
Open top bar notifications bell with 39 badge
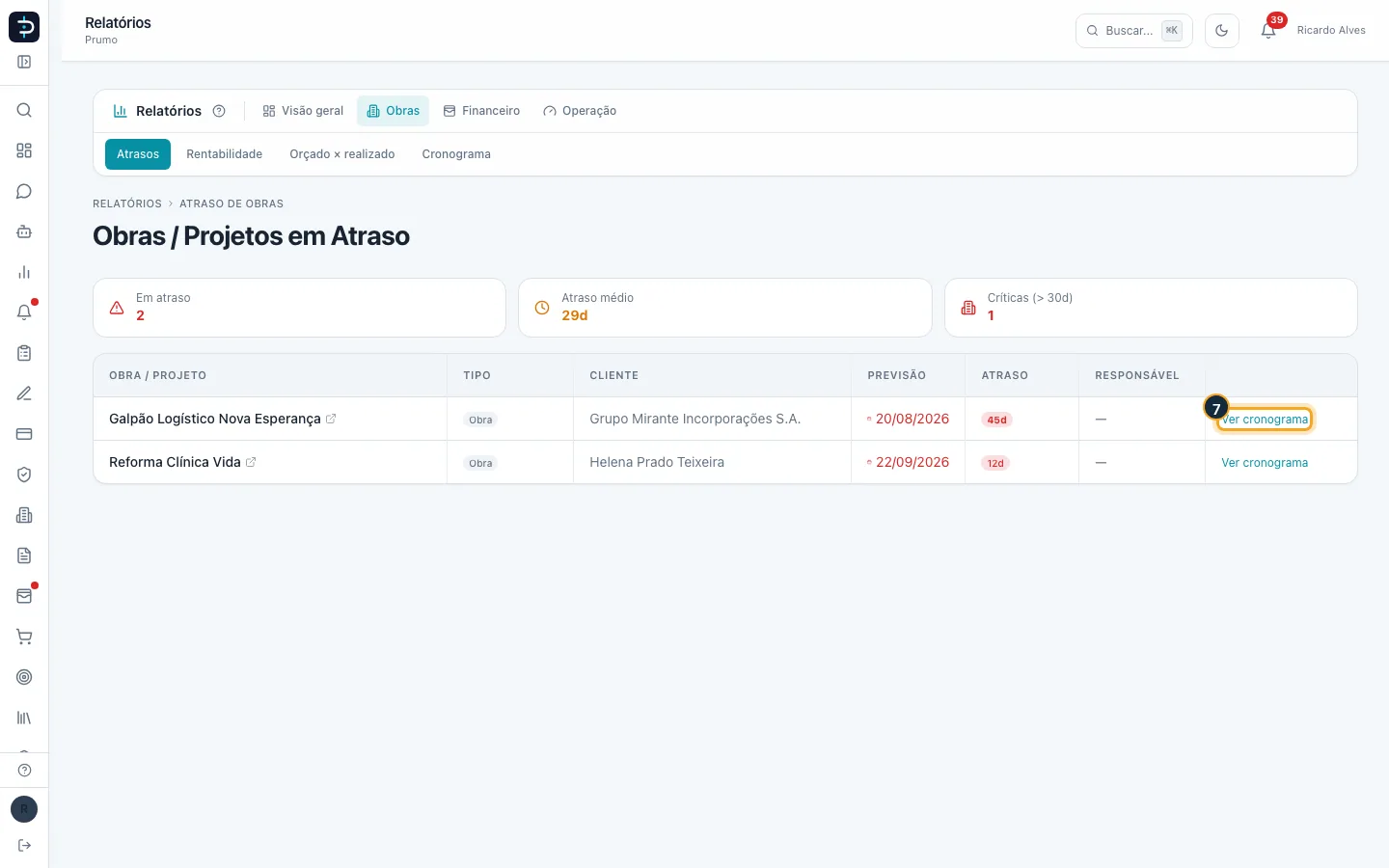1268,31
